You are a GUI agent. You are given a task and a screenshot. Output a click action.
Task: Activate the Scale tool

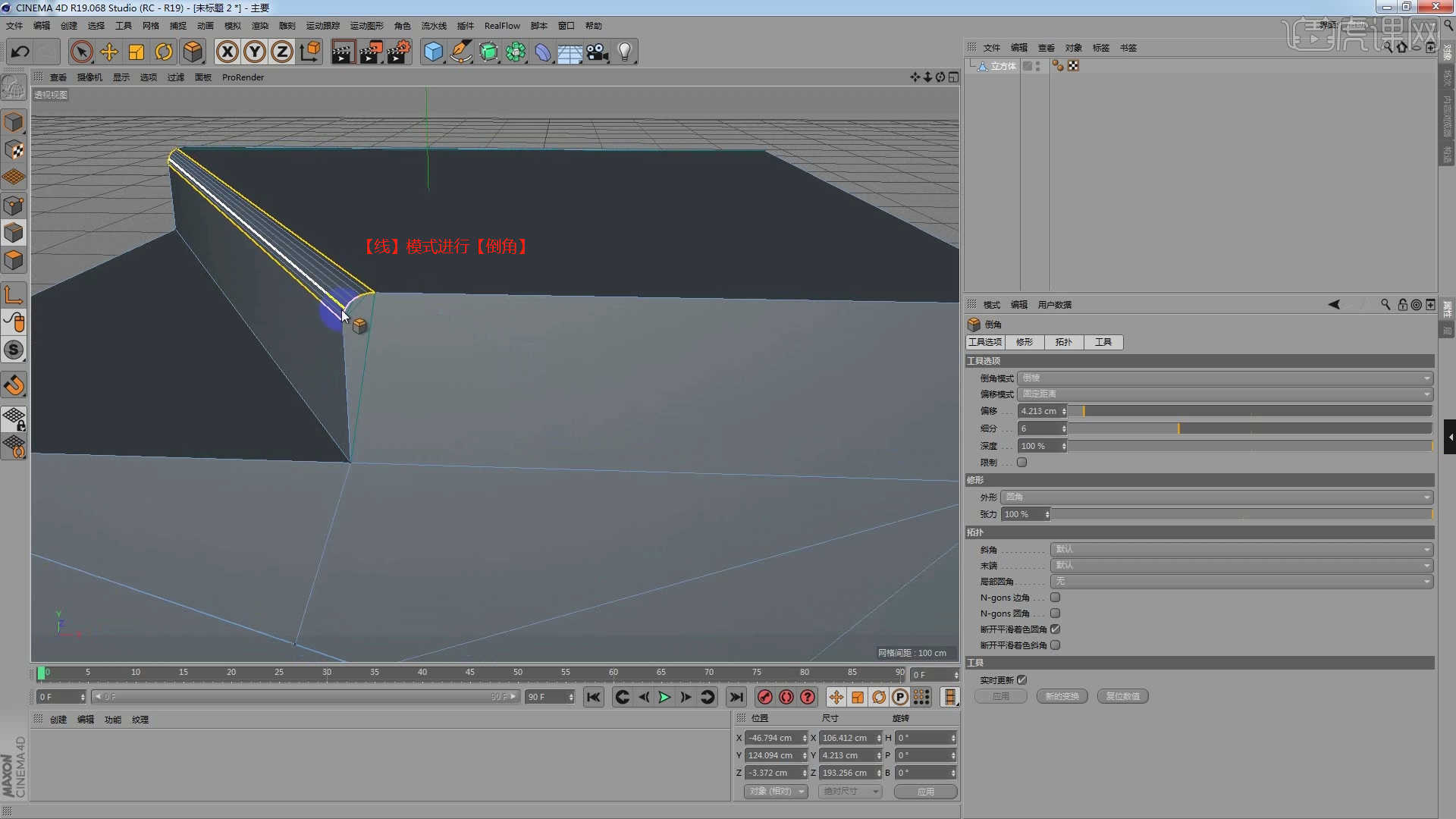[136, 52]
